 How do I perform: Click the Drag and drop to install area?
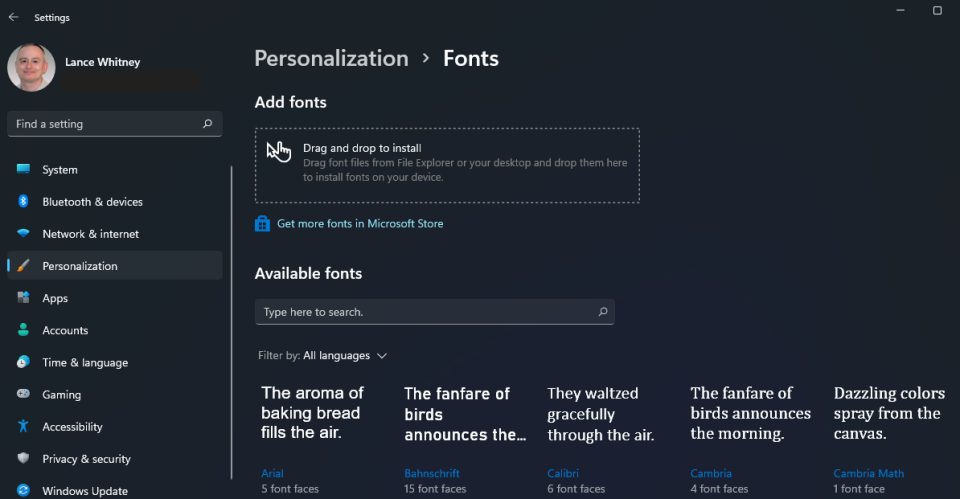(x=448, y=165)
